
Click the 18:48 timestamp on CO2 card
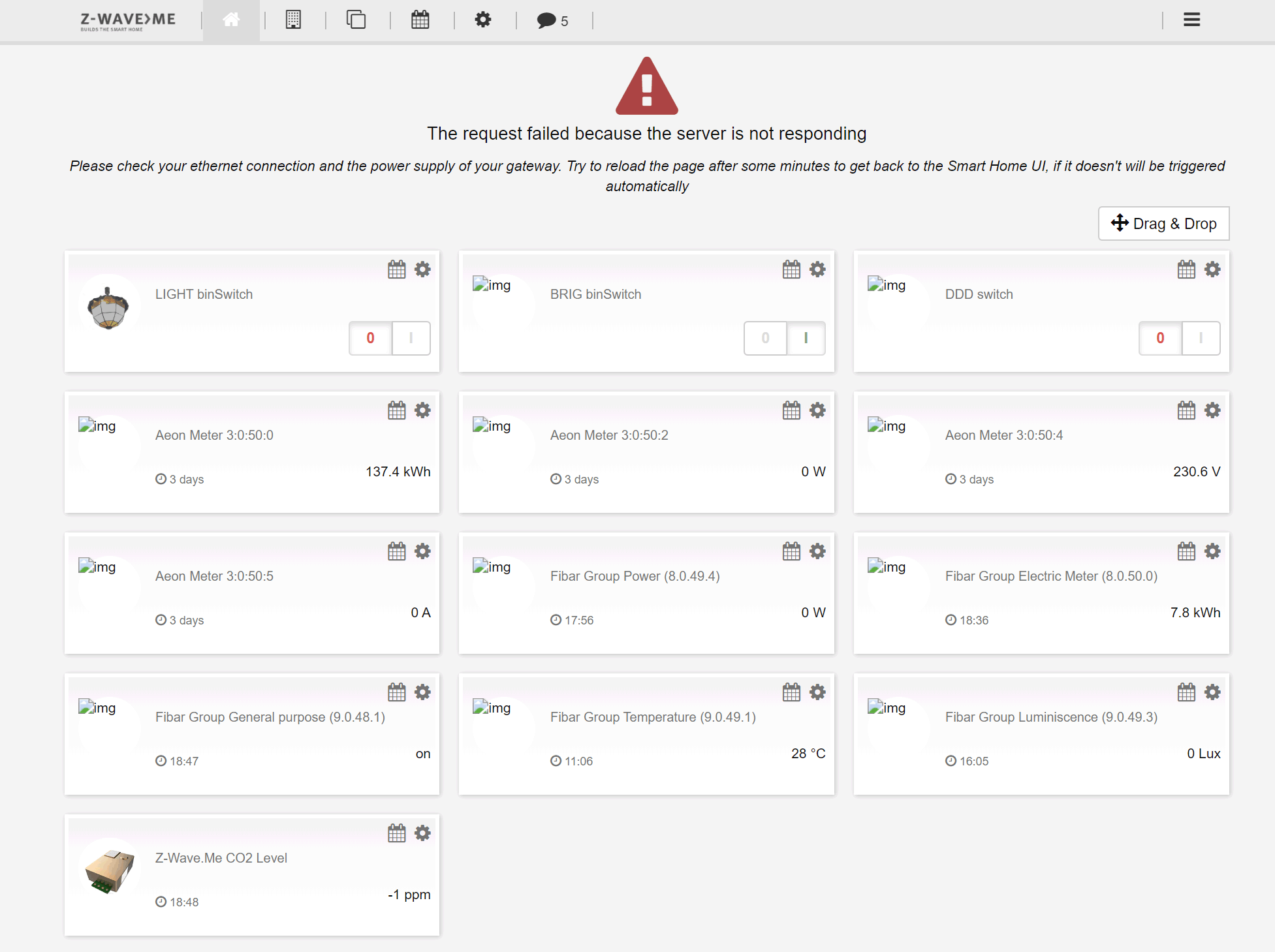click(178, 902)
